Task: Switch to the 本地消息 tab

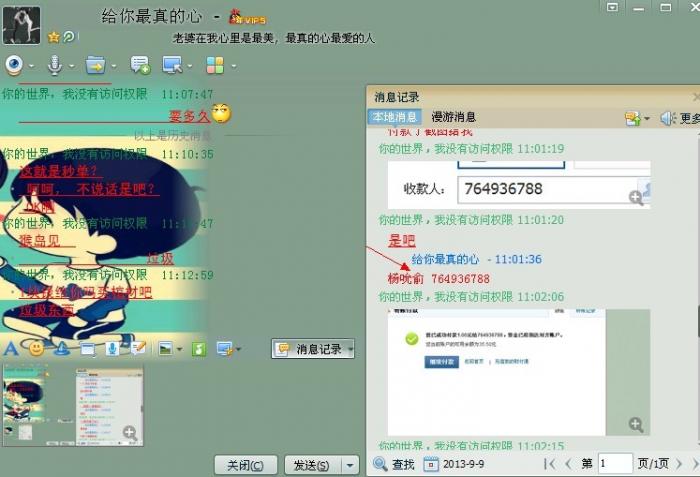Action: pyautogui.click(x=395, y=117)
